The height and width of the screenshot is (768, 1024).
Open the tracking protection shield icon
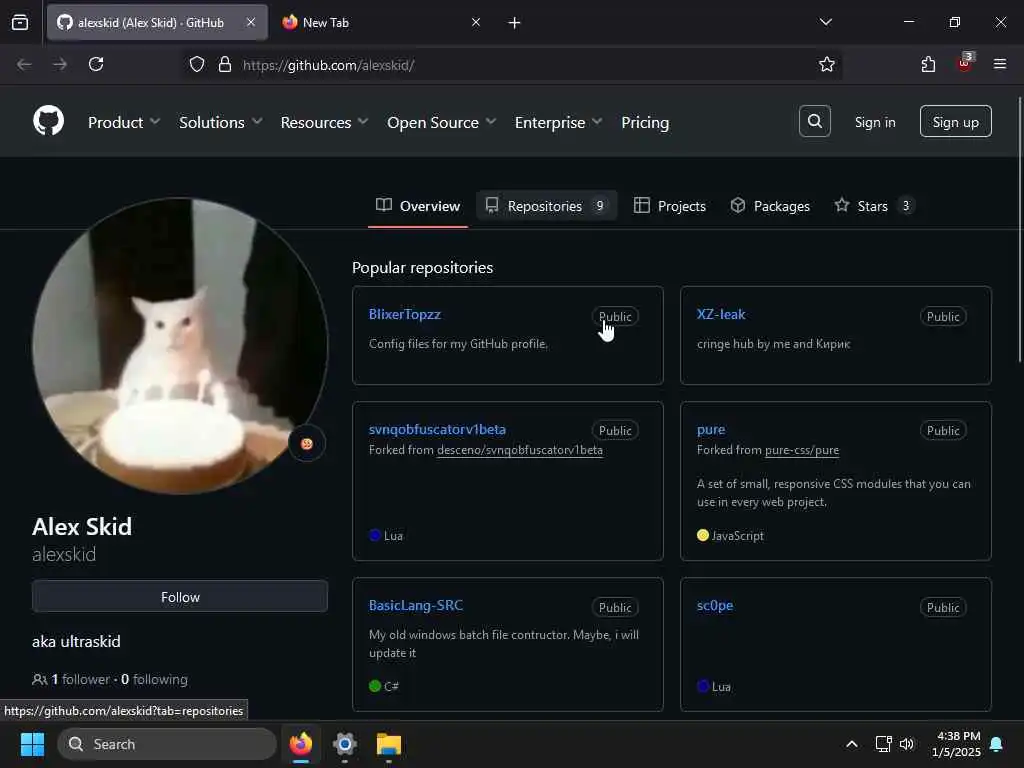point(197,64)
